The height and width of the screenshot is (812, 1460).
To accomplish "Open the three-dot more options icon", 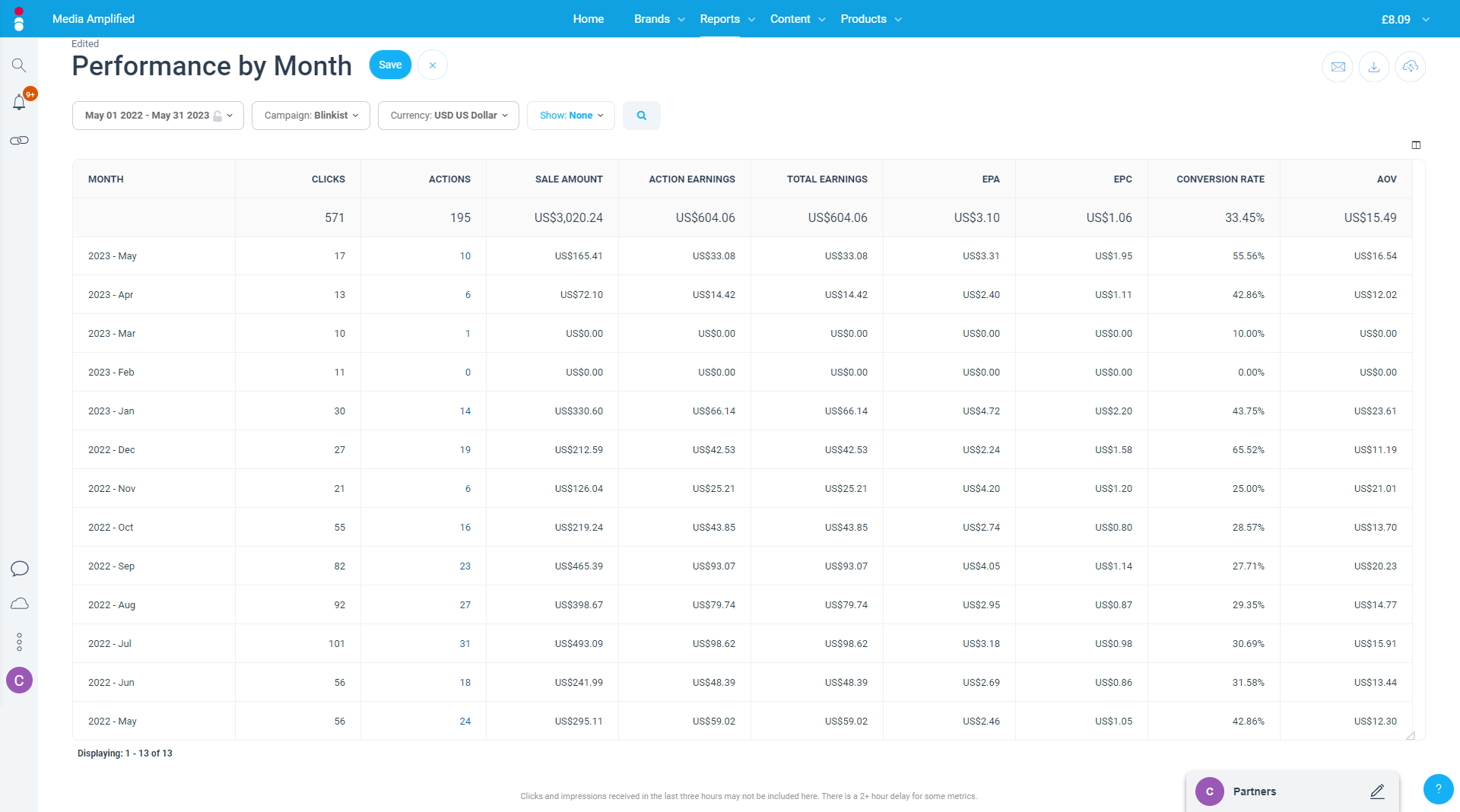I will click(19, 642).
